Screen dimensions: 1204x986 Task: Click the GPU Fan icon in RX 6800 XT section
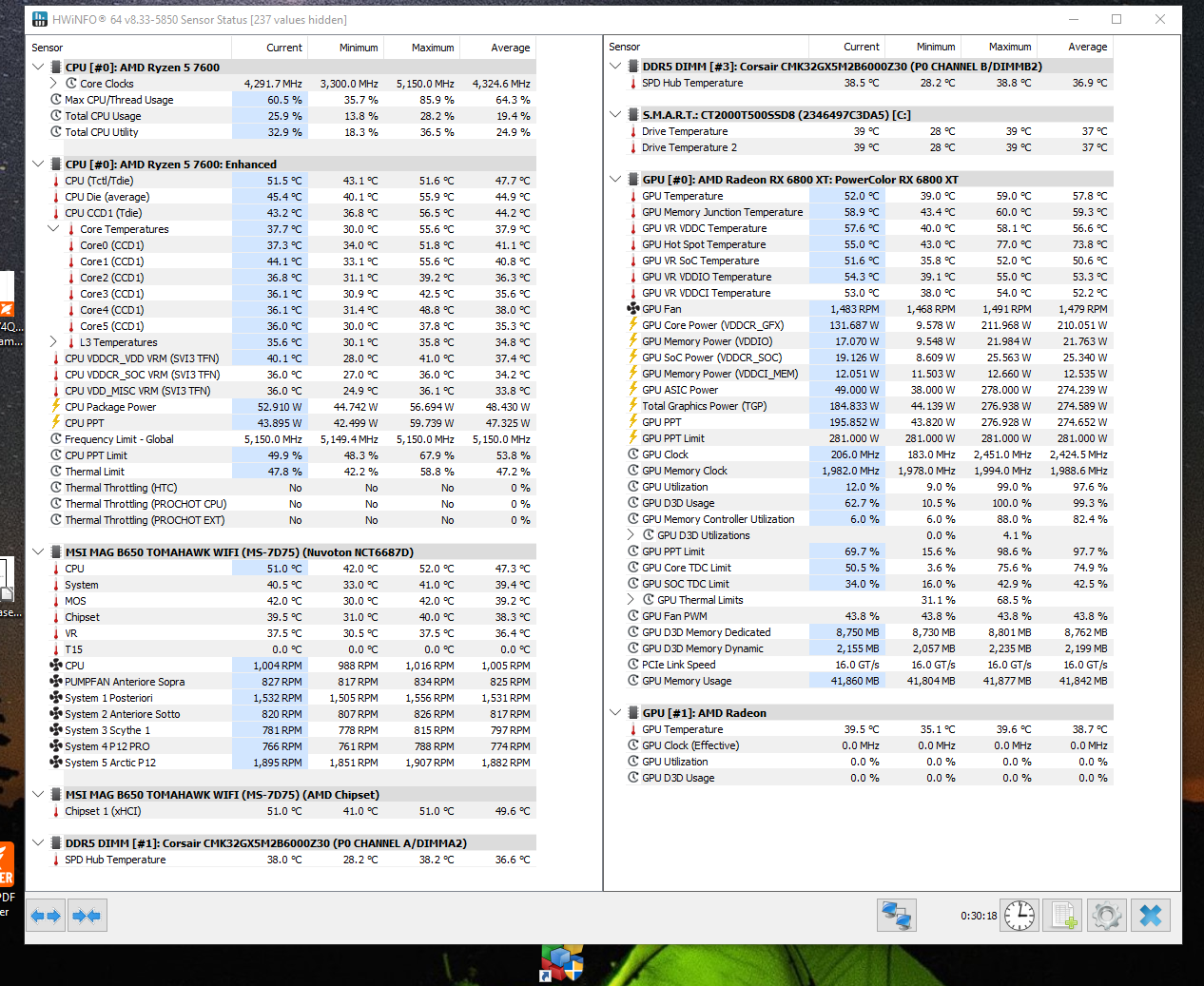tap(633, 309)
